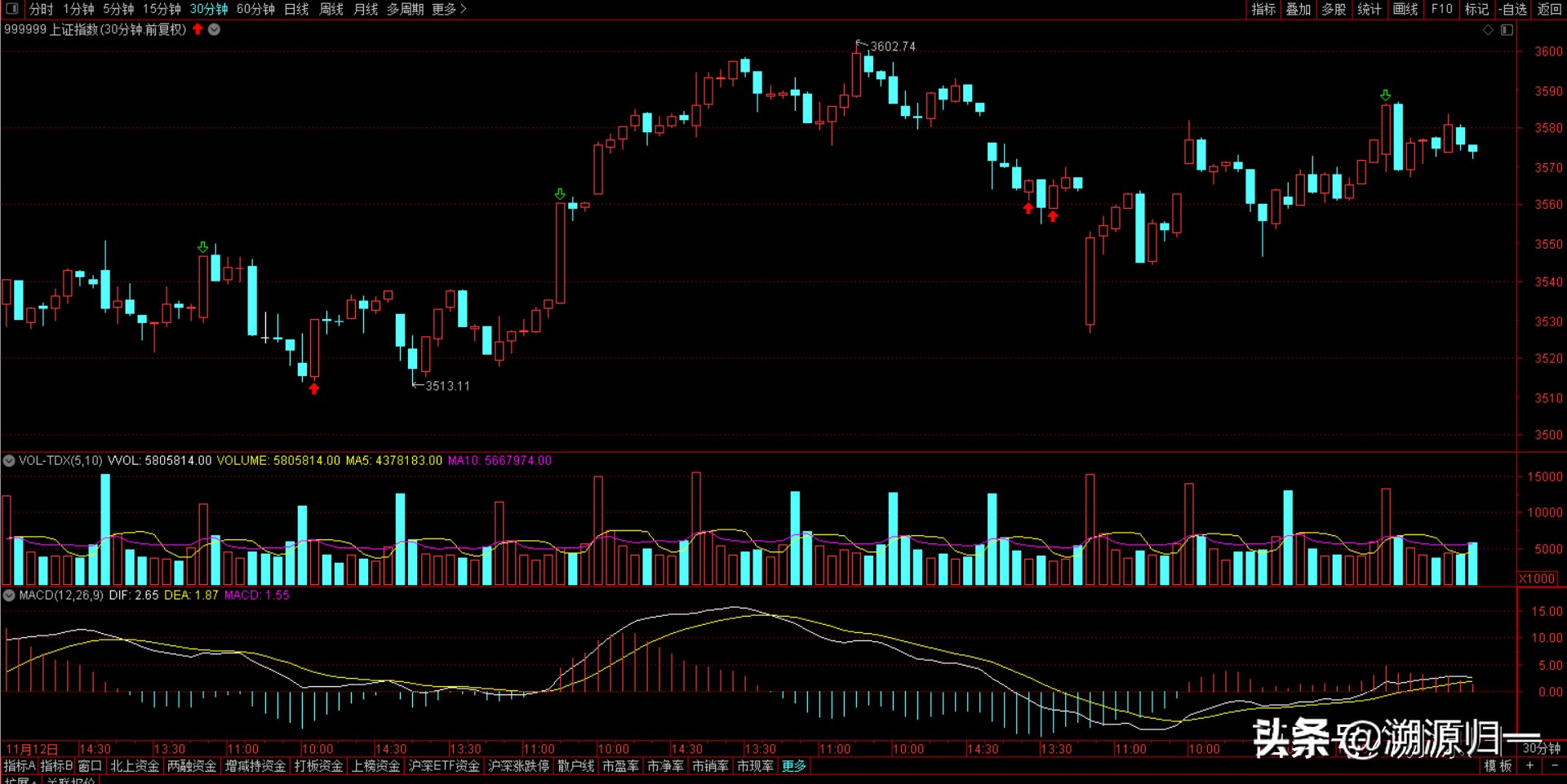Click the 窗口 window tab
1567x784 pixels.
90,766
